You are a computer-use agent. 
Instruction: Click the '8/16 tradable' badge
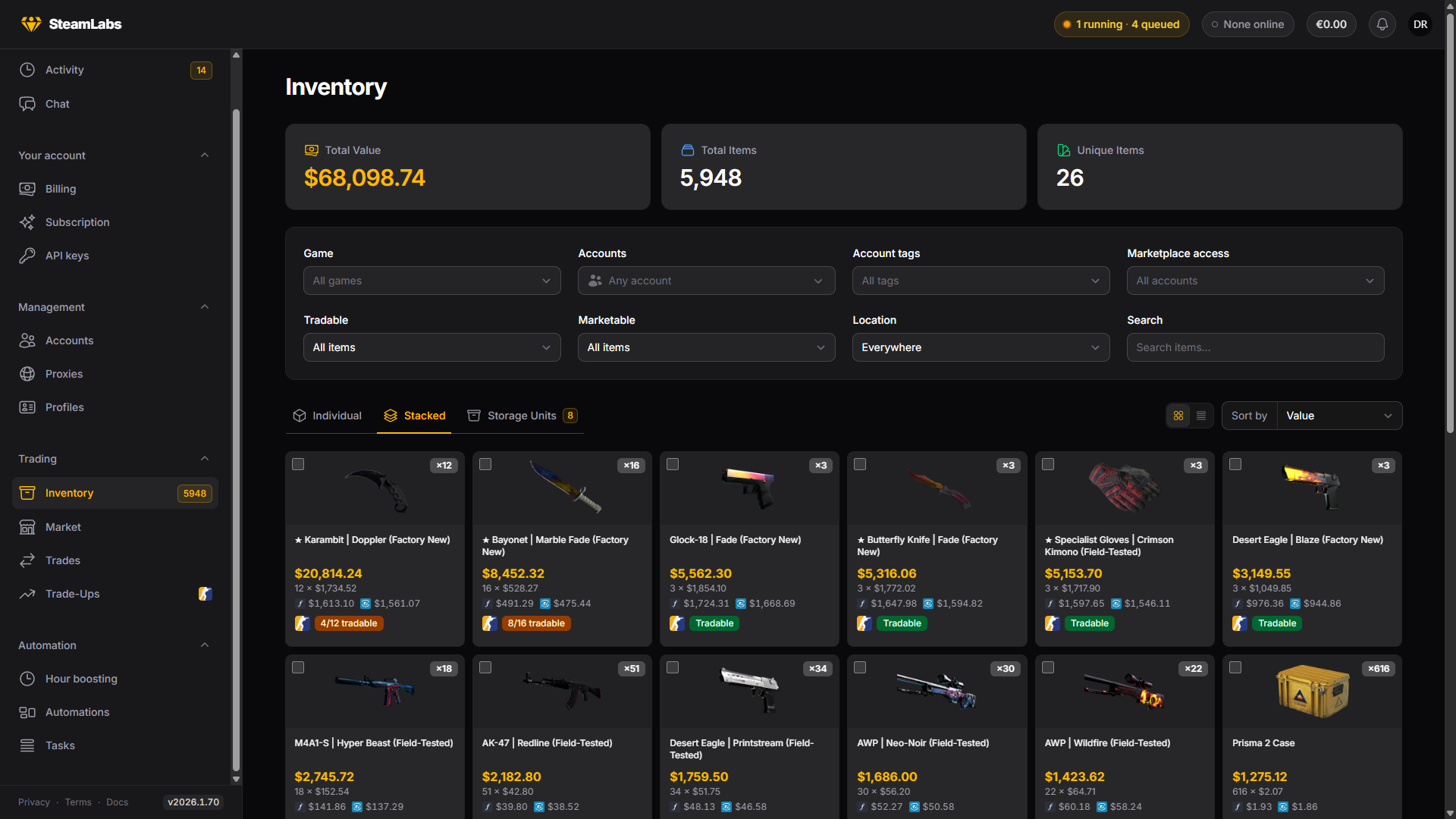point(536,623)
